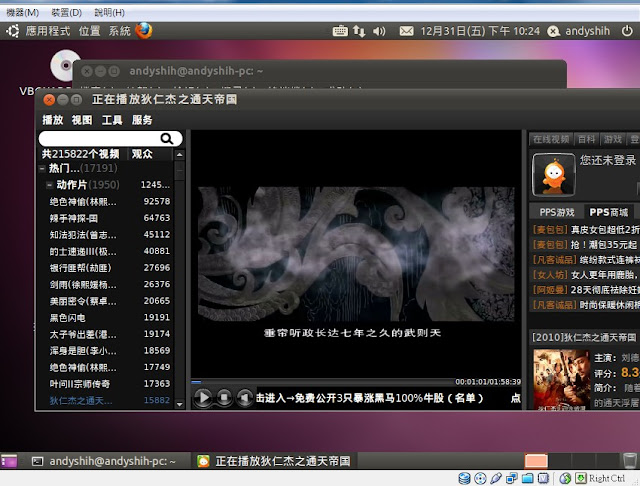Click the video display area
Screen dimensions: 640x486
356,254
